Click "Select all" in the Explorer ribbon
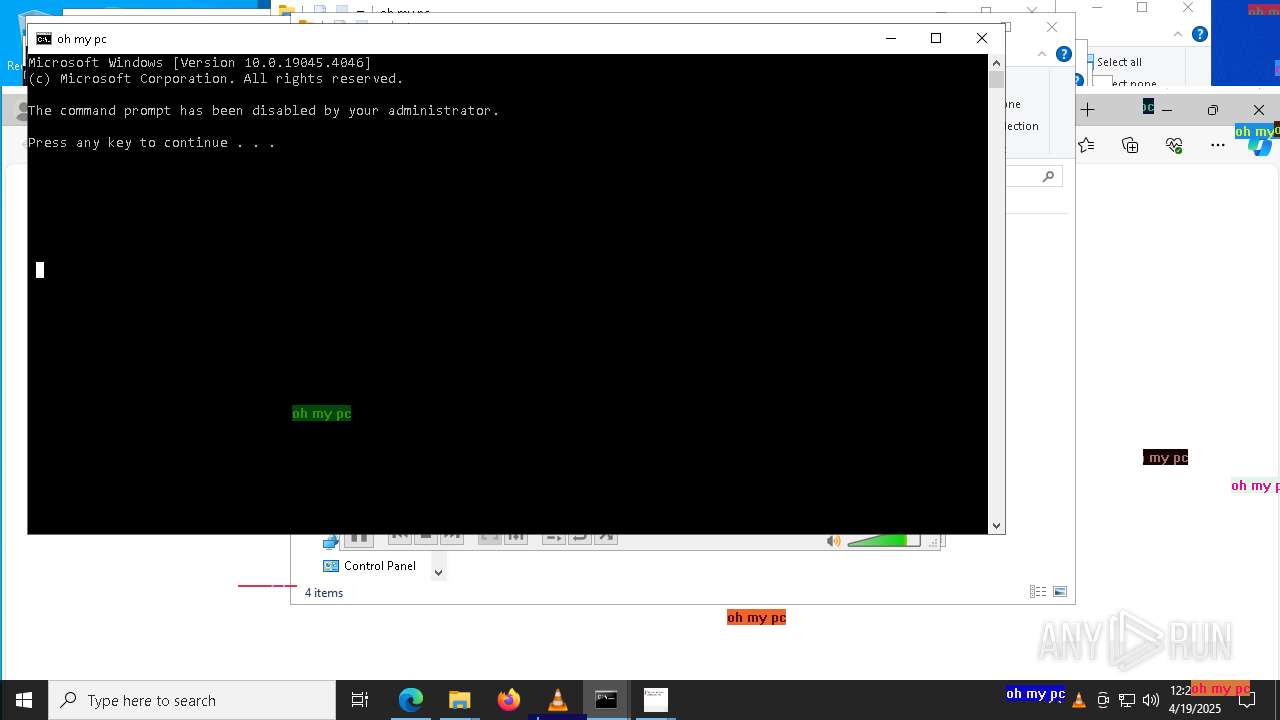 (1118, 62)
